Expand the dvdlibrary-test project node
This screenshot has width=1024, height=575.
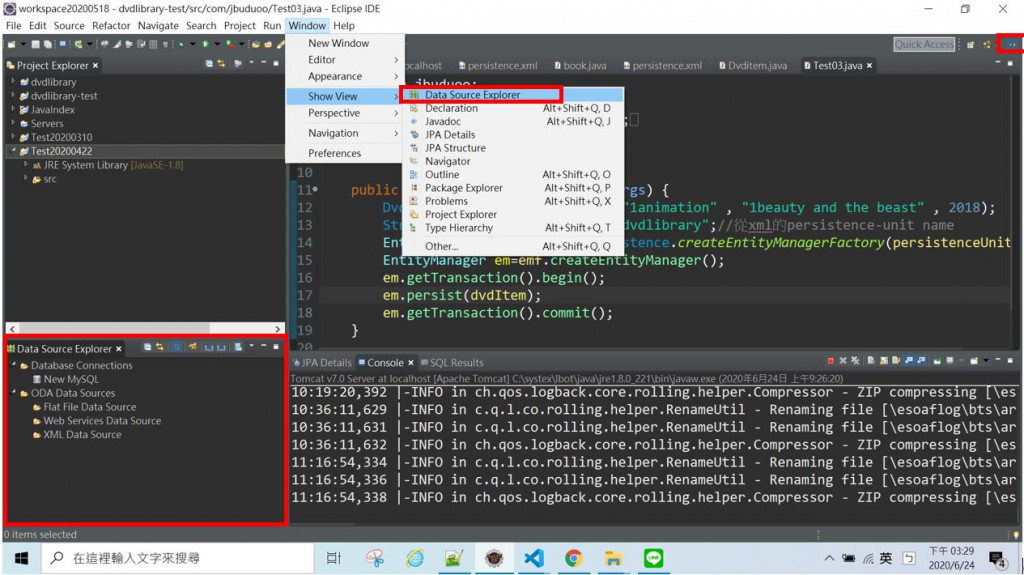click(x=13, y=95)
